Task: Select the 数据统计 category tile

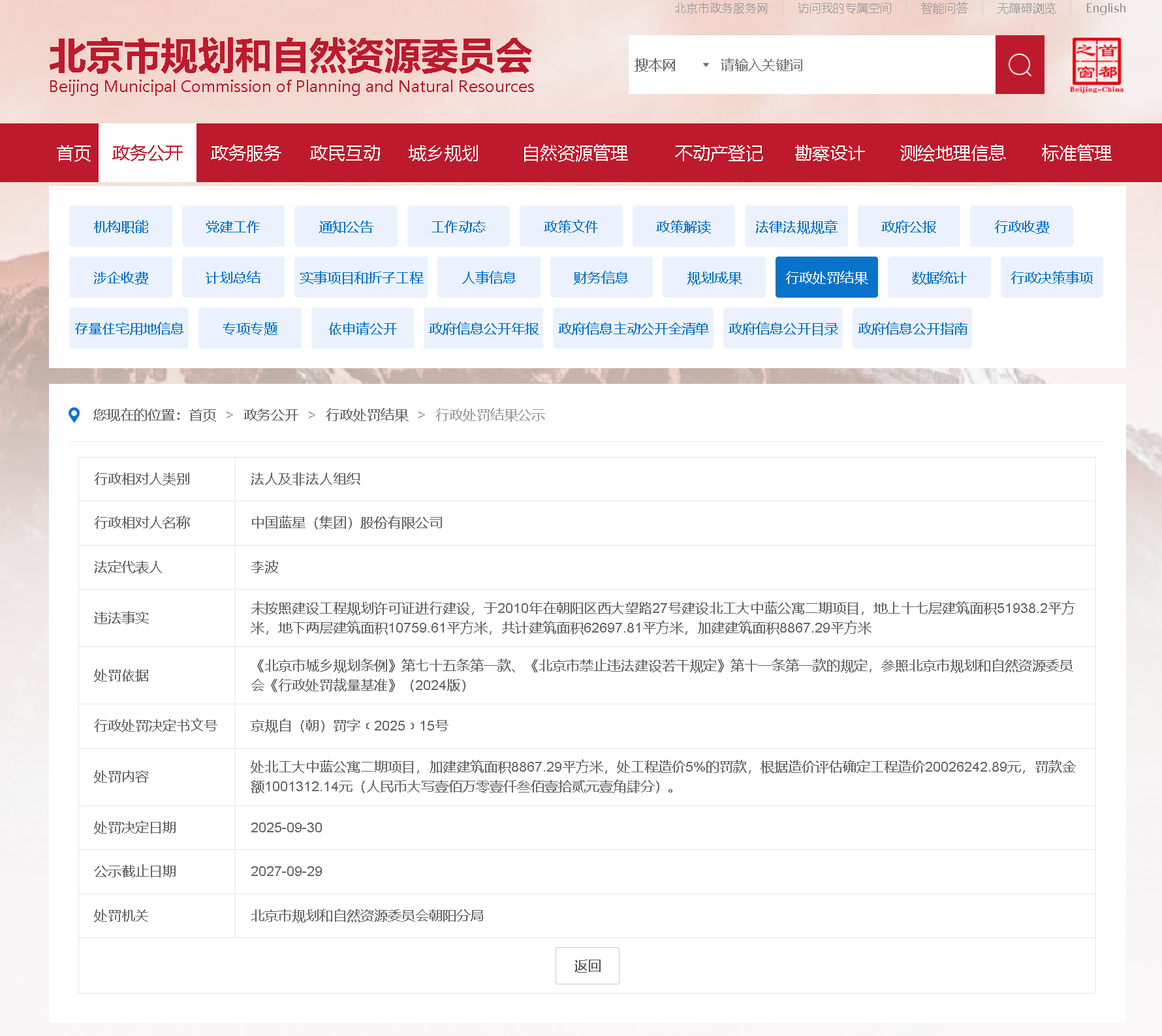Action: pos(938,277)
